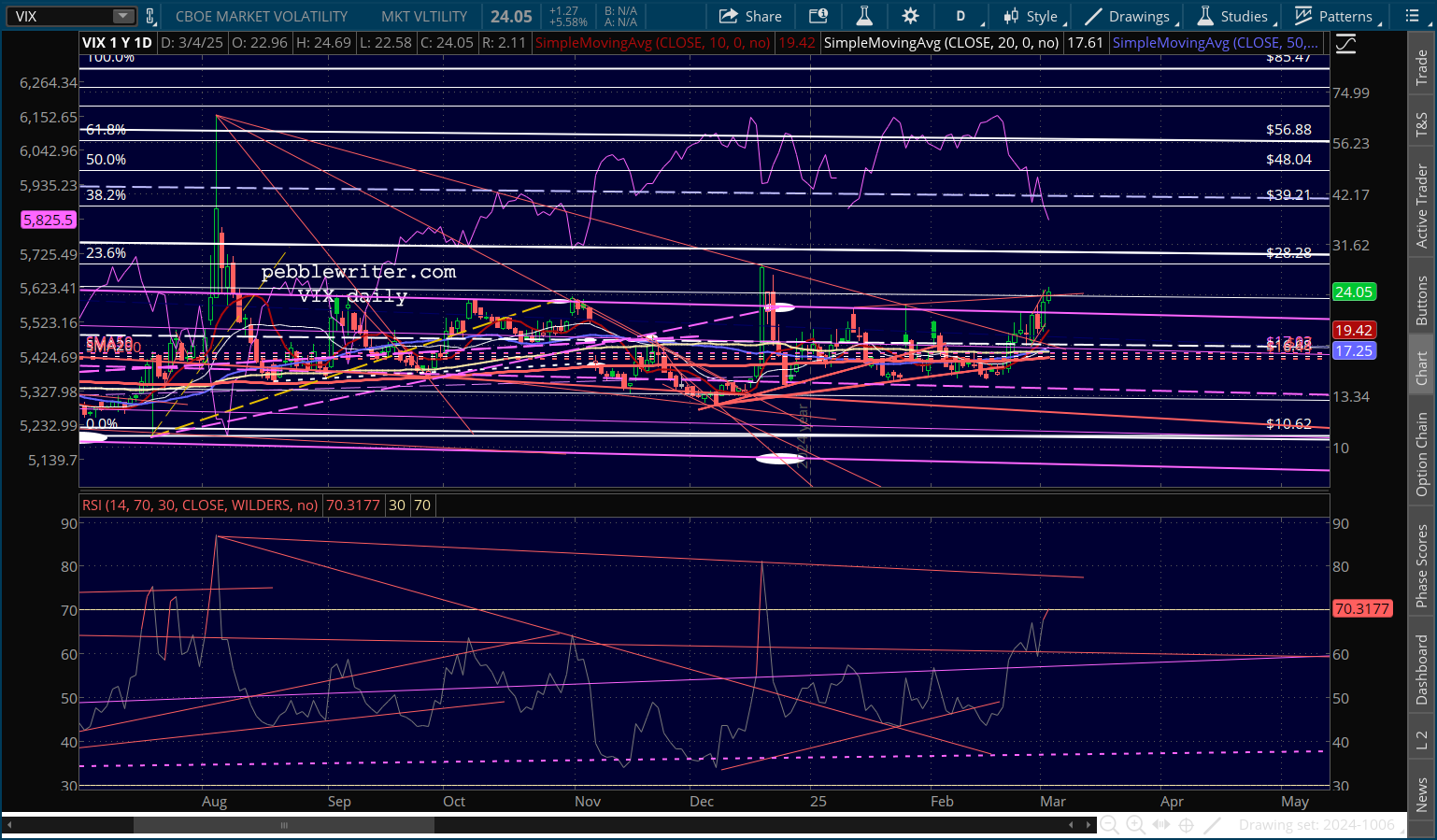
Task: Switch to the Option Chain side tab
Action: [x=1421, y=454]
